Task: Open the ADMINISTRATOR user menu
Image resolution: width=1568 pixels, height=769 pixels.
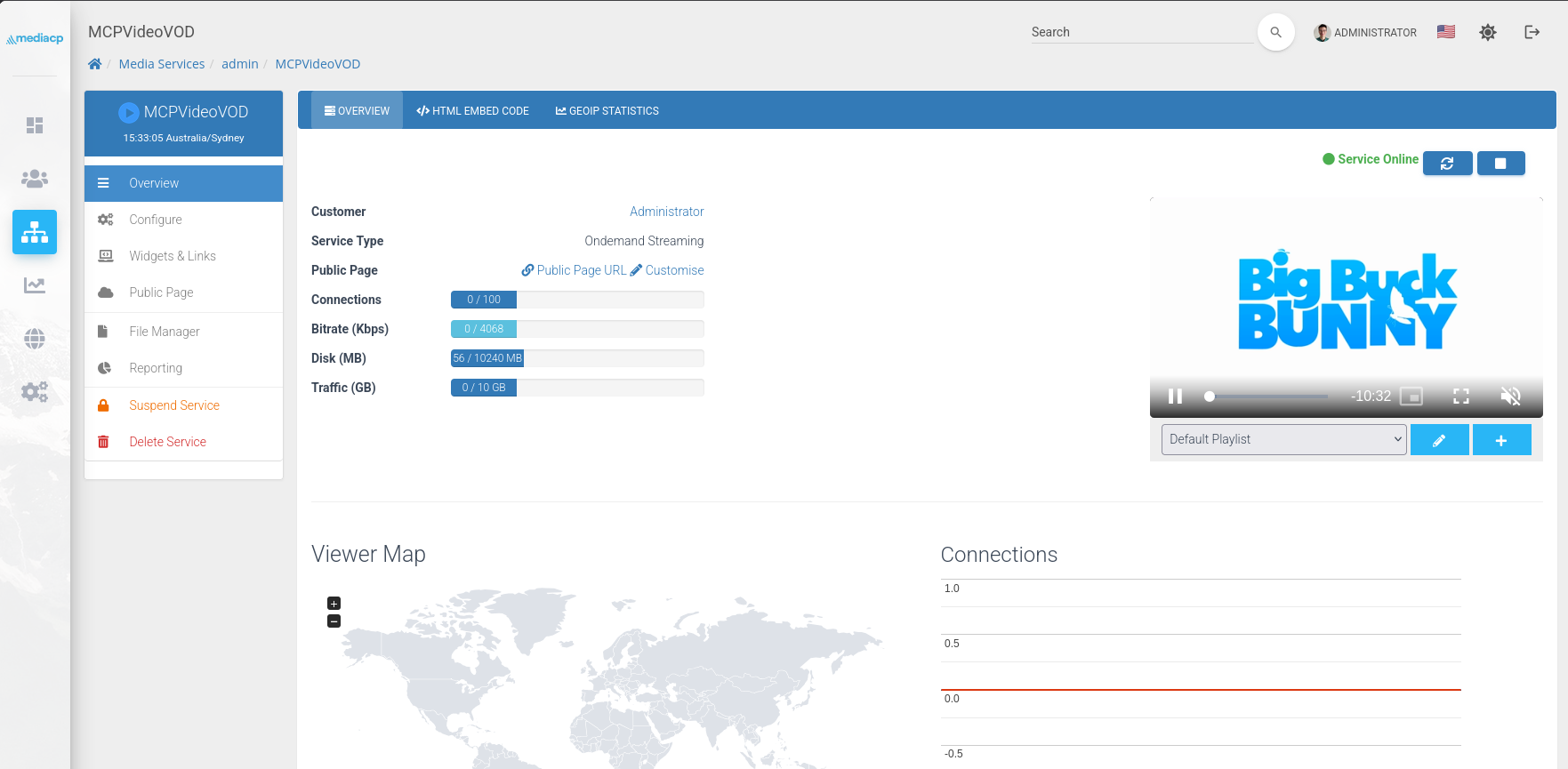Action: [1365, 33]
